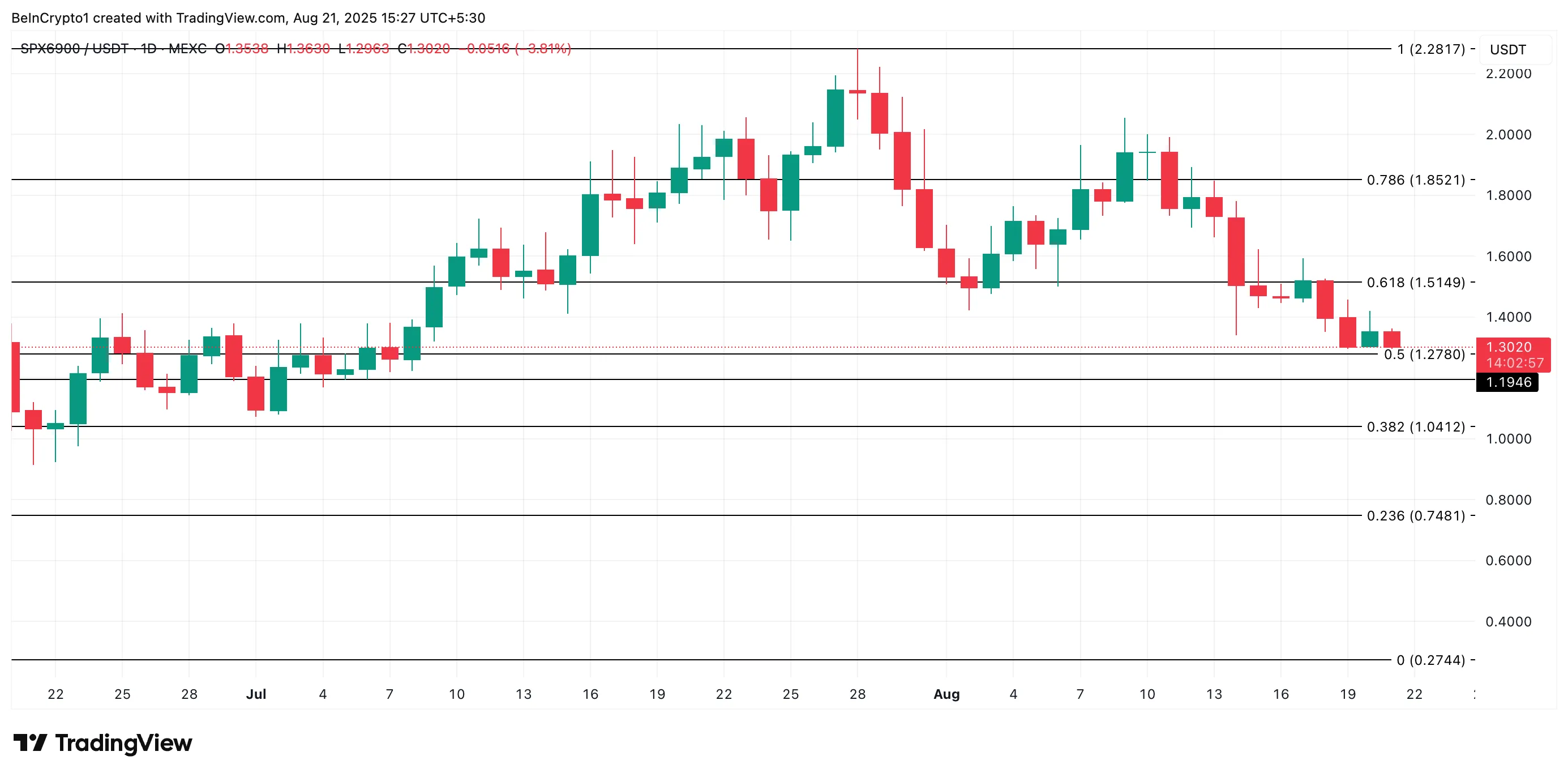Select the 0.236 (0.7481) Fibonacci level label
Screen dimensions: 1568x777
[x=1415, y=516]
